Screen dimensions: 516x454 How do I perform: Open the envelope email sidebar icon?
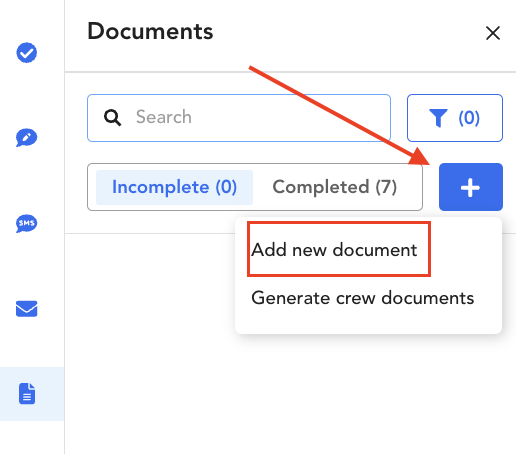pos(27,309)
